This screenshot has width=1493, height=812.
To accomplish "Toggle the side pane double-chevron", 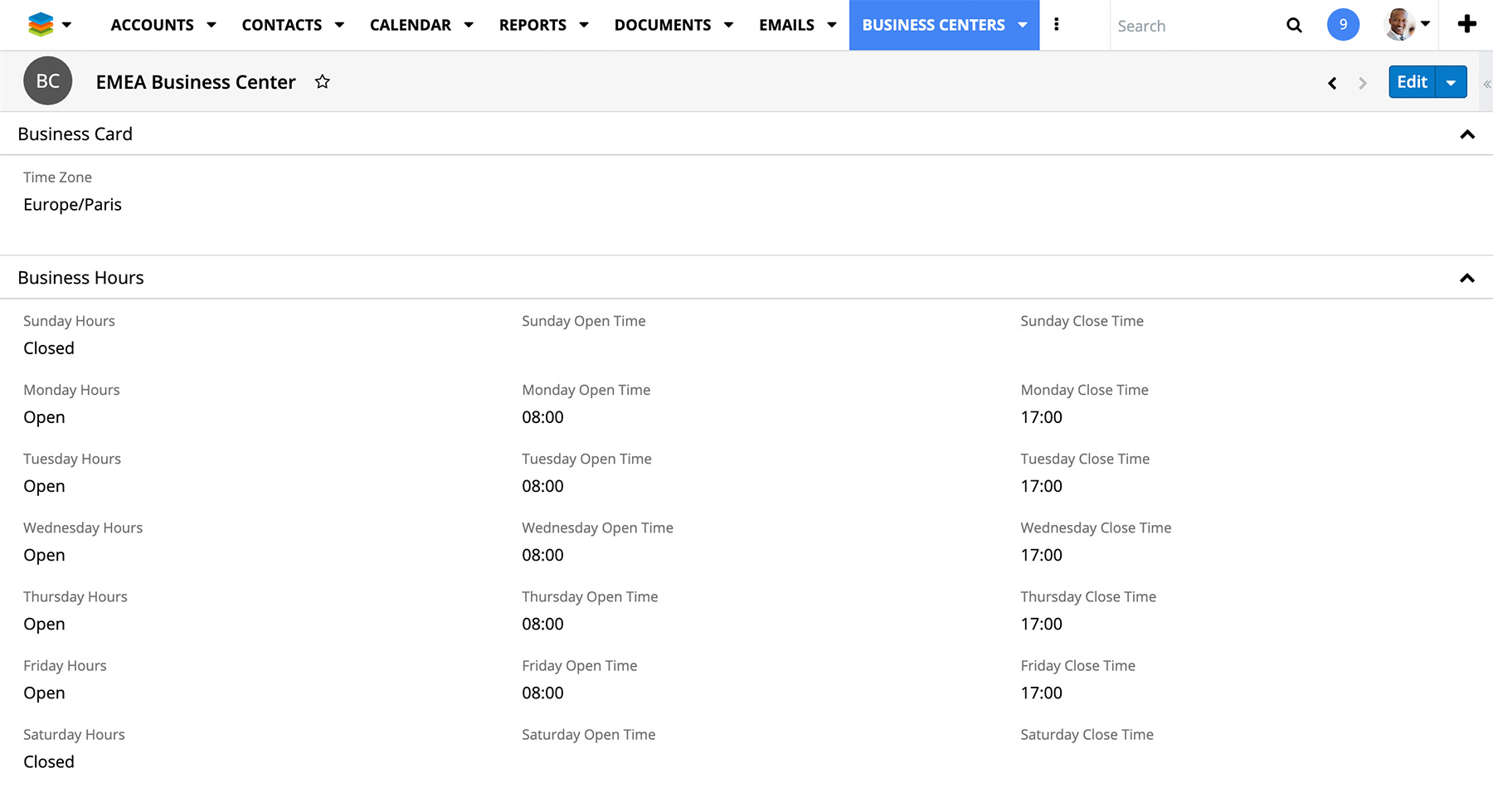I will [x=1486, y=84].
